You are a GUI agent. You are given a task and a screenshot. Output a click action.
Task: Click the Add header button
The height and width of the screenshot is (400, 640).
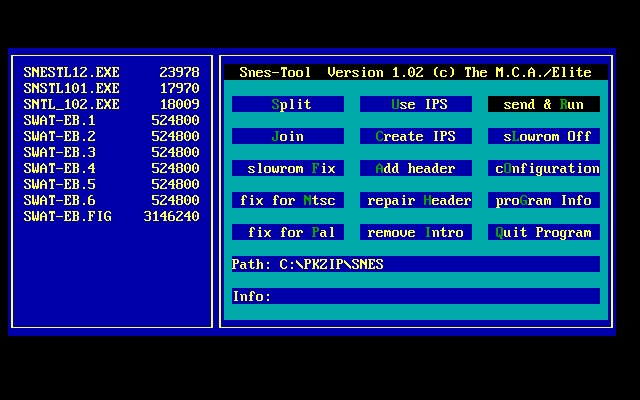(416, 168)
